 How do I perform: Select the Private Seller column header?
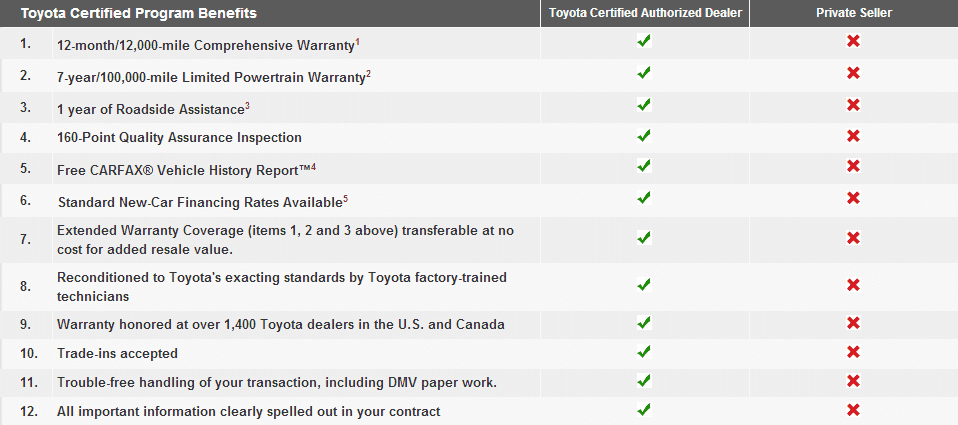[x=854, y=13]
